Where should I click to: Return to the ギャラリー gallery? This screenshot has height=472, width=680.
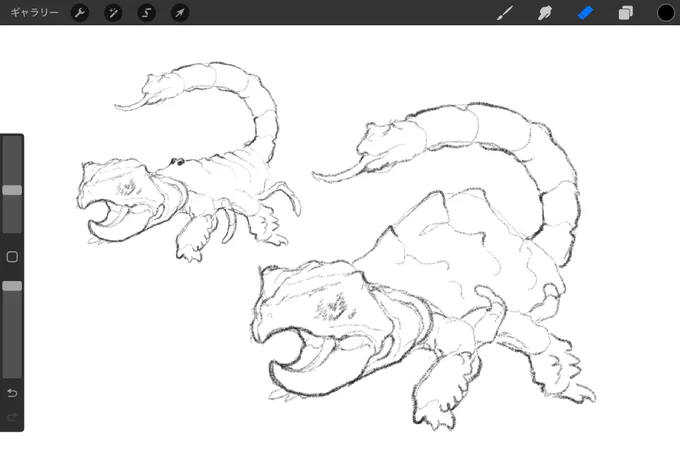(x=34, y=13)
